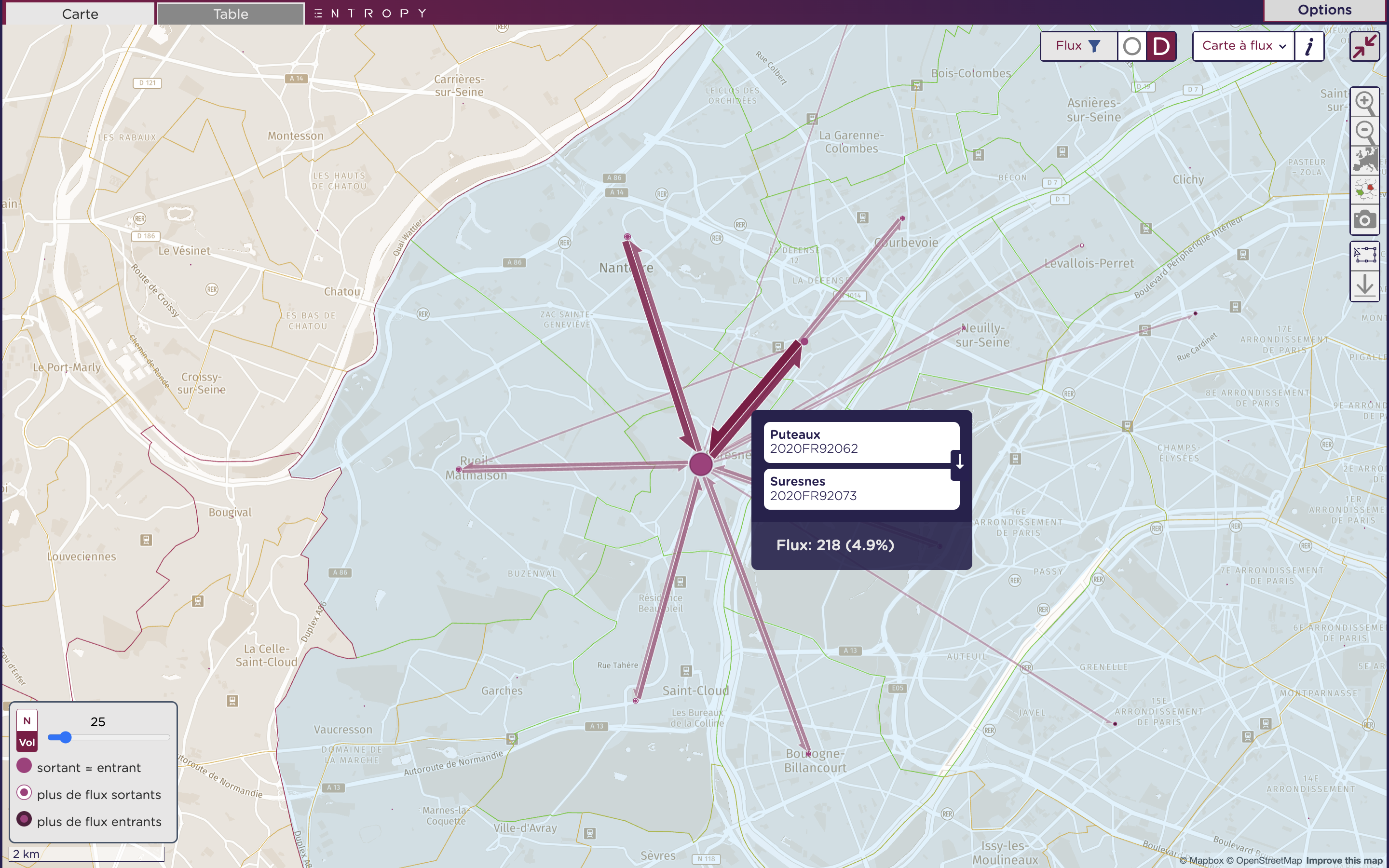The image size is (1389, 868).
Task: Click the 'plus de flux sortants' legend entry
Action: pyautogui.click(x=89, y=795)
